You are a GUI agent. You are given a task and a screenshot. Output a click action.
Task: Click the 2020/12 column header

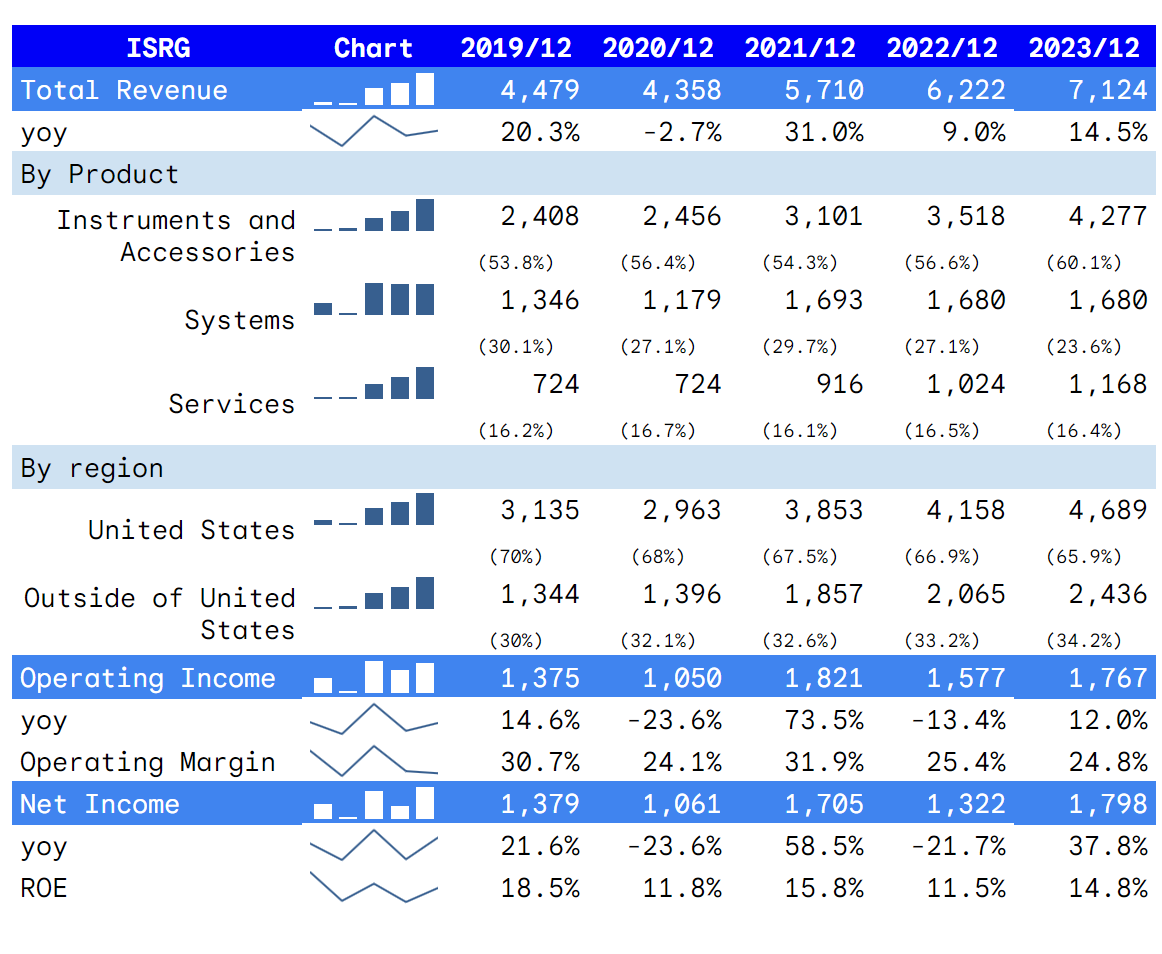coord(658,47)
